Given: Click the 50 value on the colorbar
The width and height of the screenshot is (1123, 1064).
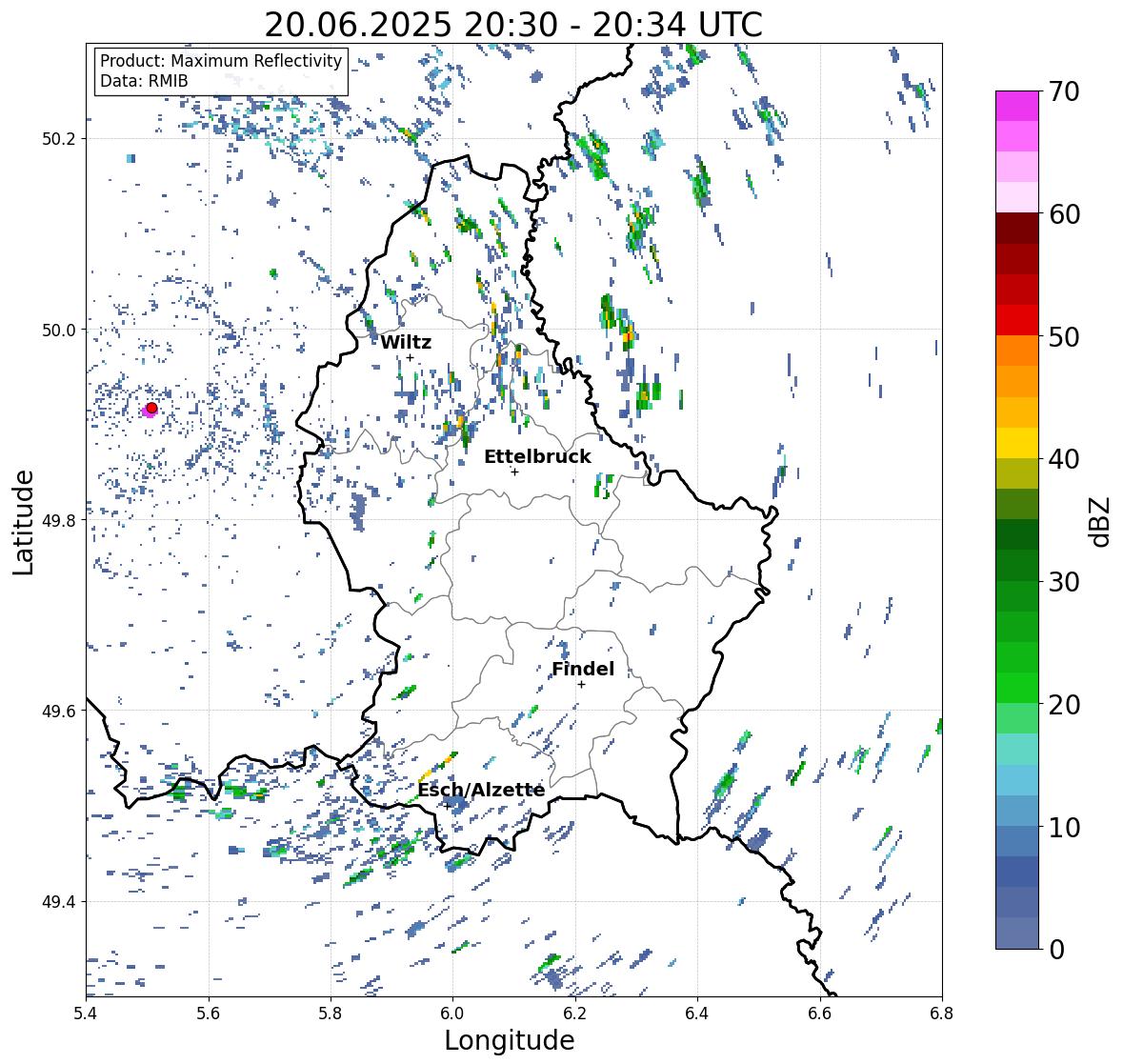Looking at the screenshot, I should pyautogui.click(x=1064, y=336).
